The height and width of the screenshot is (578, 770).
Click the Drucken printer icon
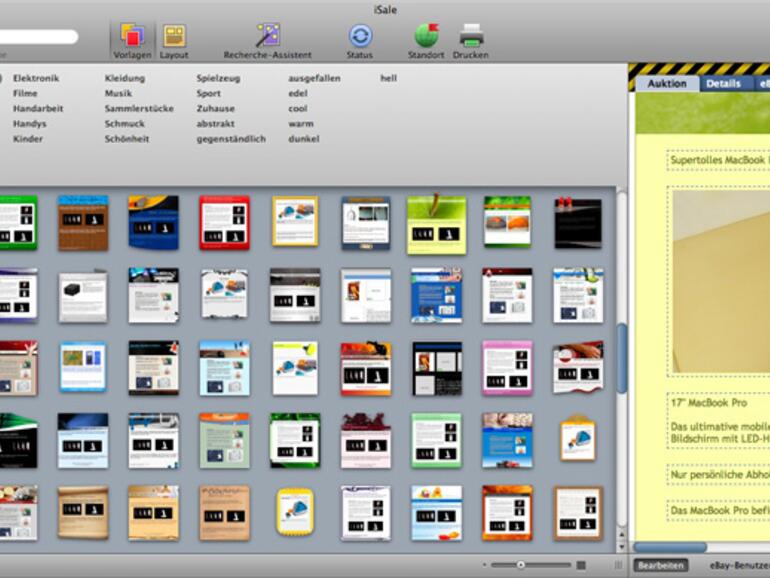[x=470, y=38]
